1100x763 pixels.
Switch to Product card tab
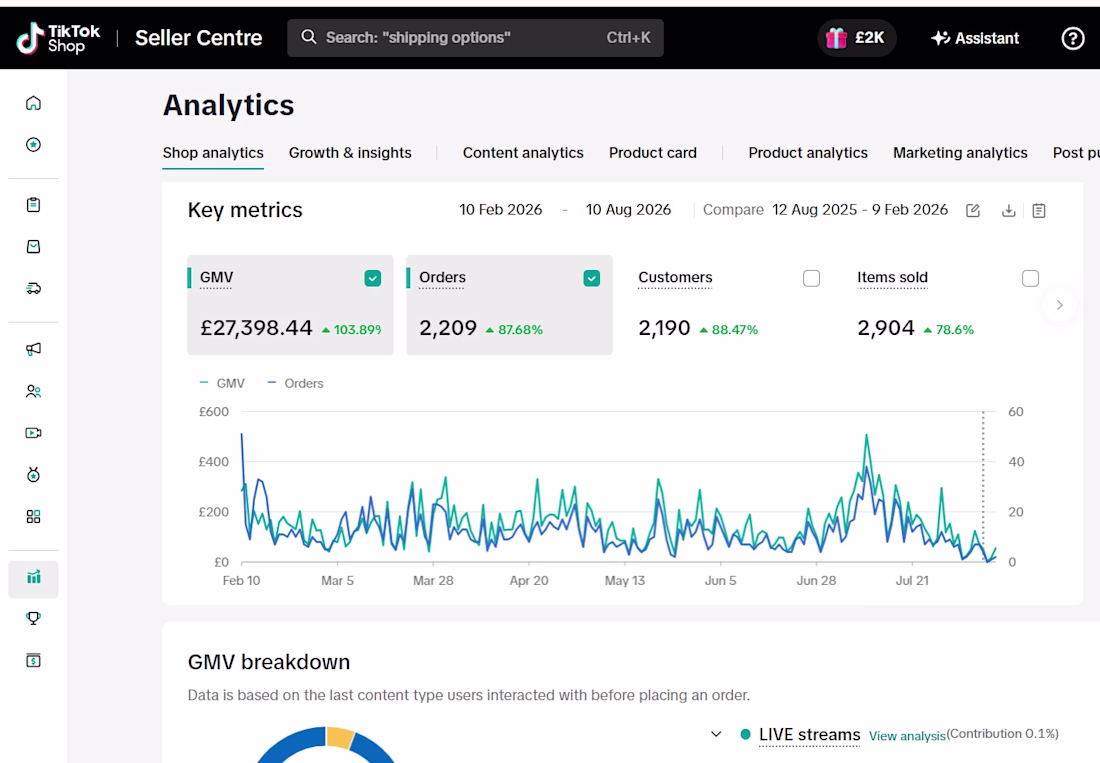[652, 153]
